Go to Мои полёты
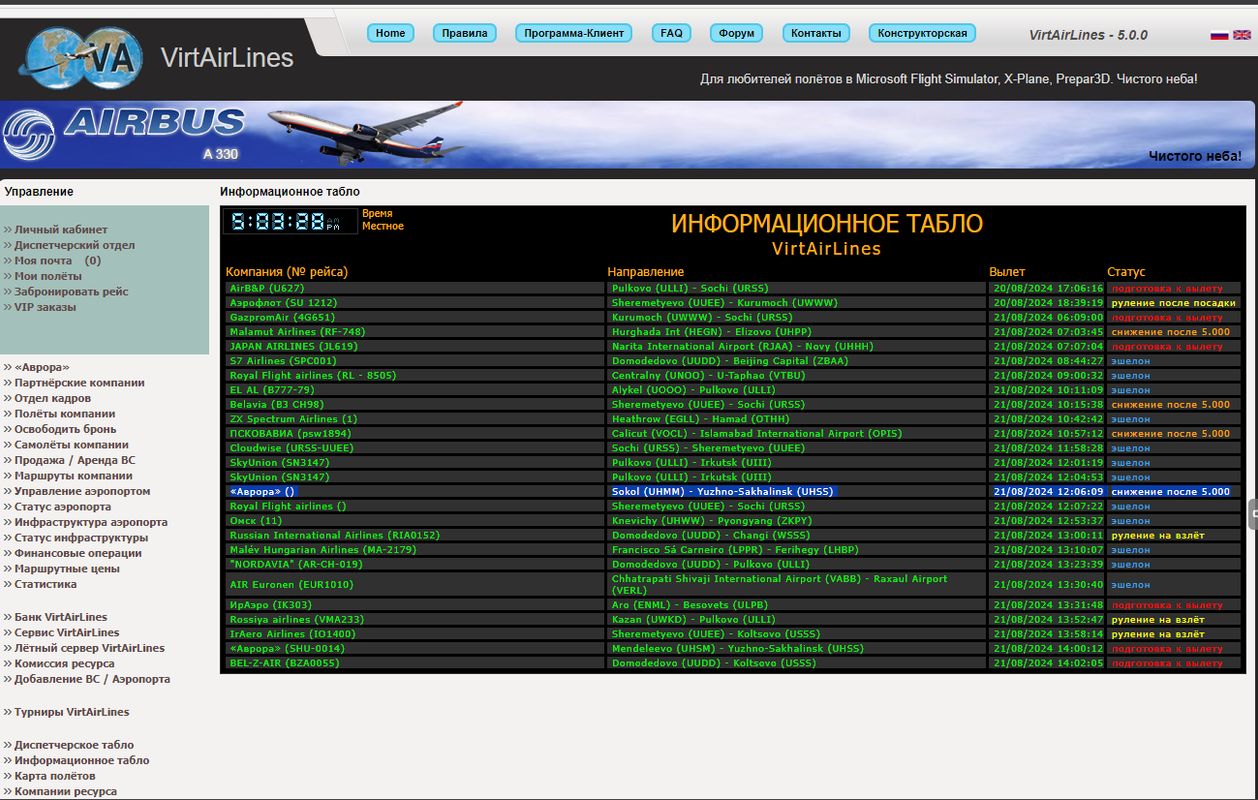The width and height of the screenshot is (1258, 800). tap(48, 276)
